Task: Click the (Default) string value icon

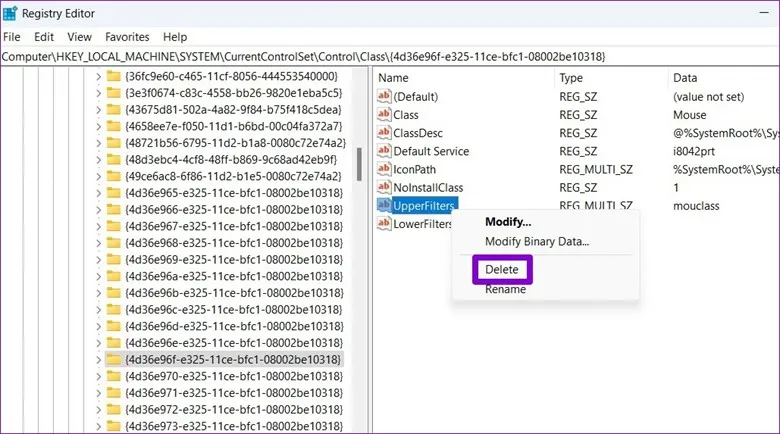Action: coord(385,96)
